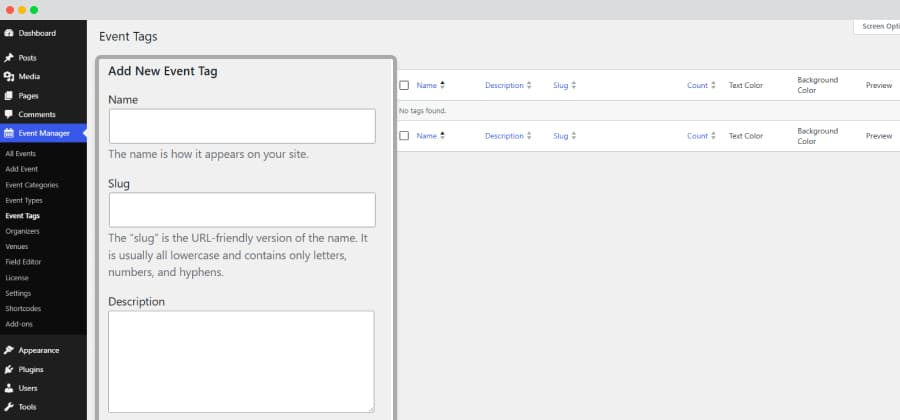Go to Settings submenu
900x420 pixels.
[18, 293]
